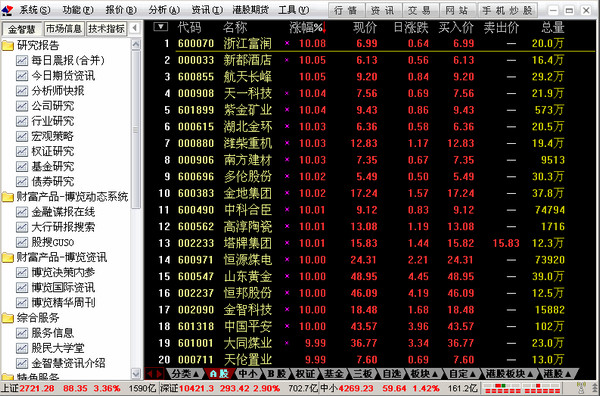This screenshot has width=600, height=396.
Task: Click the 行业研究 chart icon
Action: click(22, 121)
